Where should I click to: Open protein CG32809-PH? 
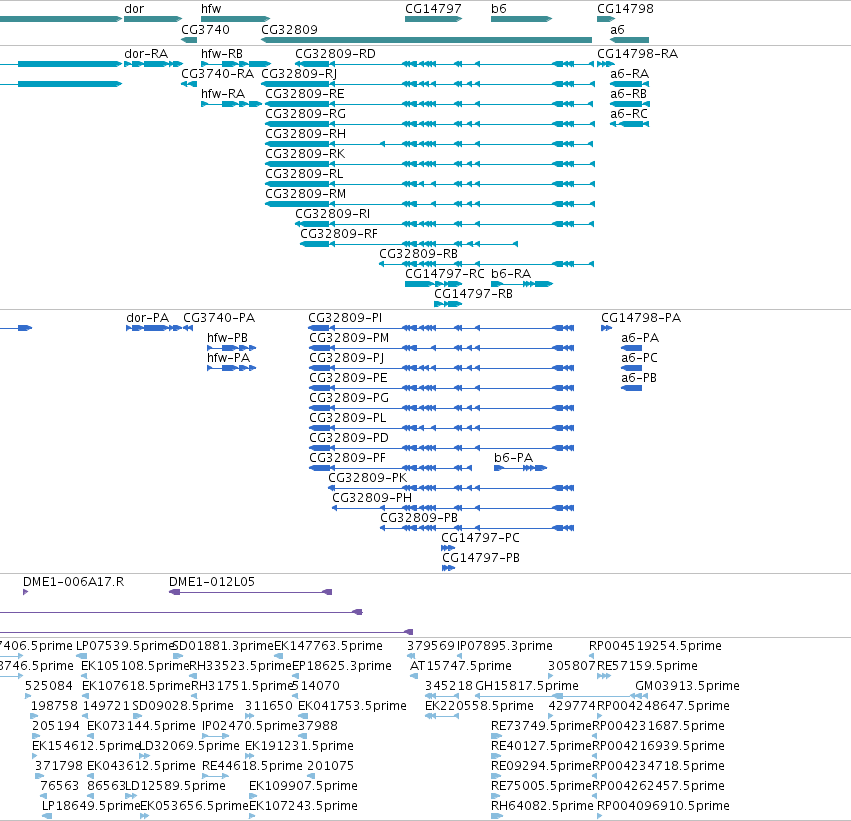[372, 498]
